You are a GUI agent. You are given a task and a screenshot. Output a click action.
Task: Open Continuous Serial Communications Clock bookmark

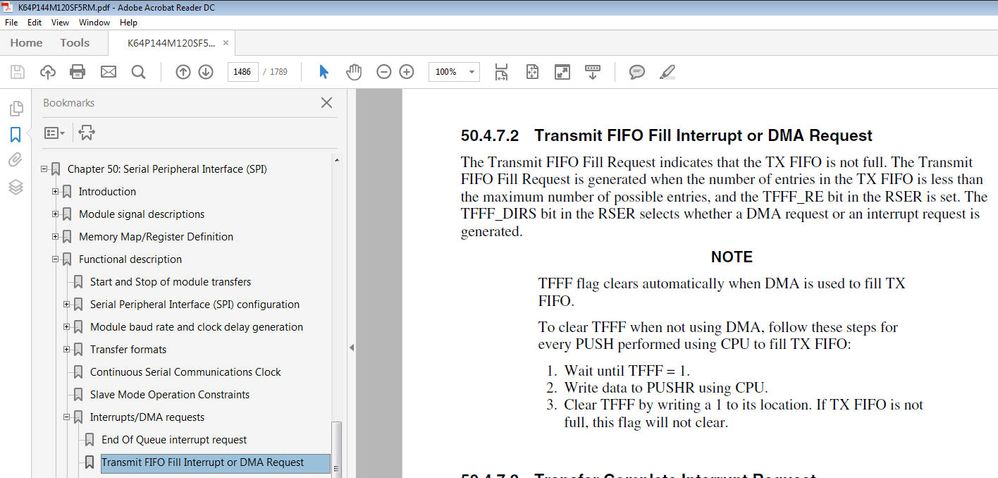185,372
